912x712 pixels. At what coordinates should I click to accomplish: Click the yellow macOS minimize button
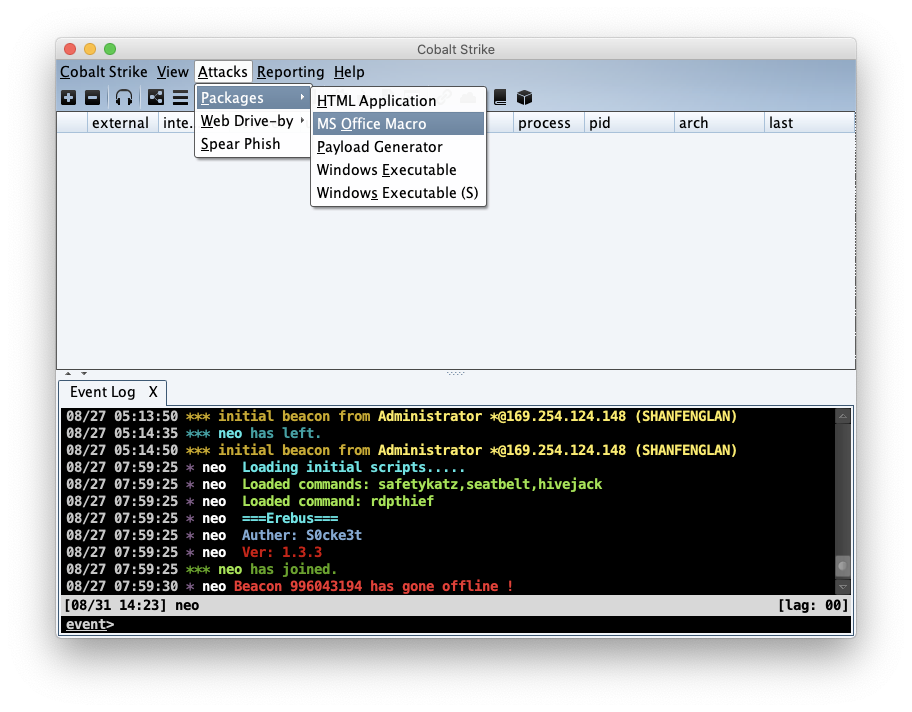(x=90, y=49)
